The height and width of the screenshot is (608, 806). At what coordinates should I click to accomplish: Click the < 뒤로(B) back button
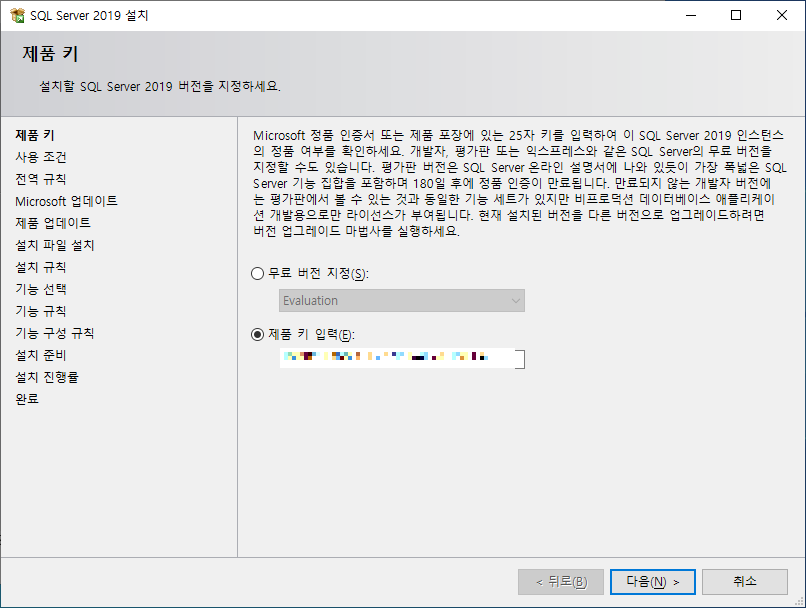click(x=561, y=582)
